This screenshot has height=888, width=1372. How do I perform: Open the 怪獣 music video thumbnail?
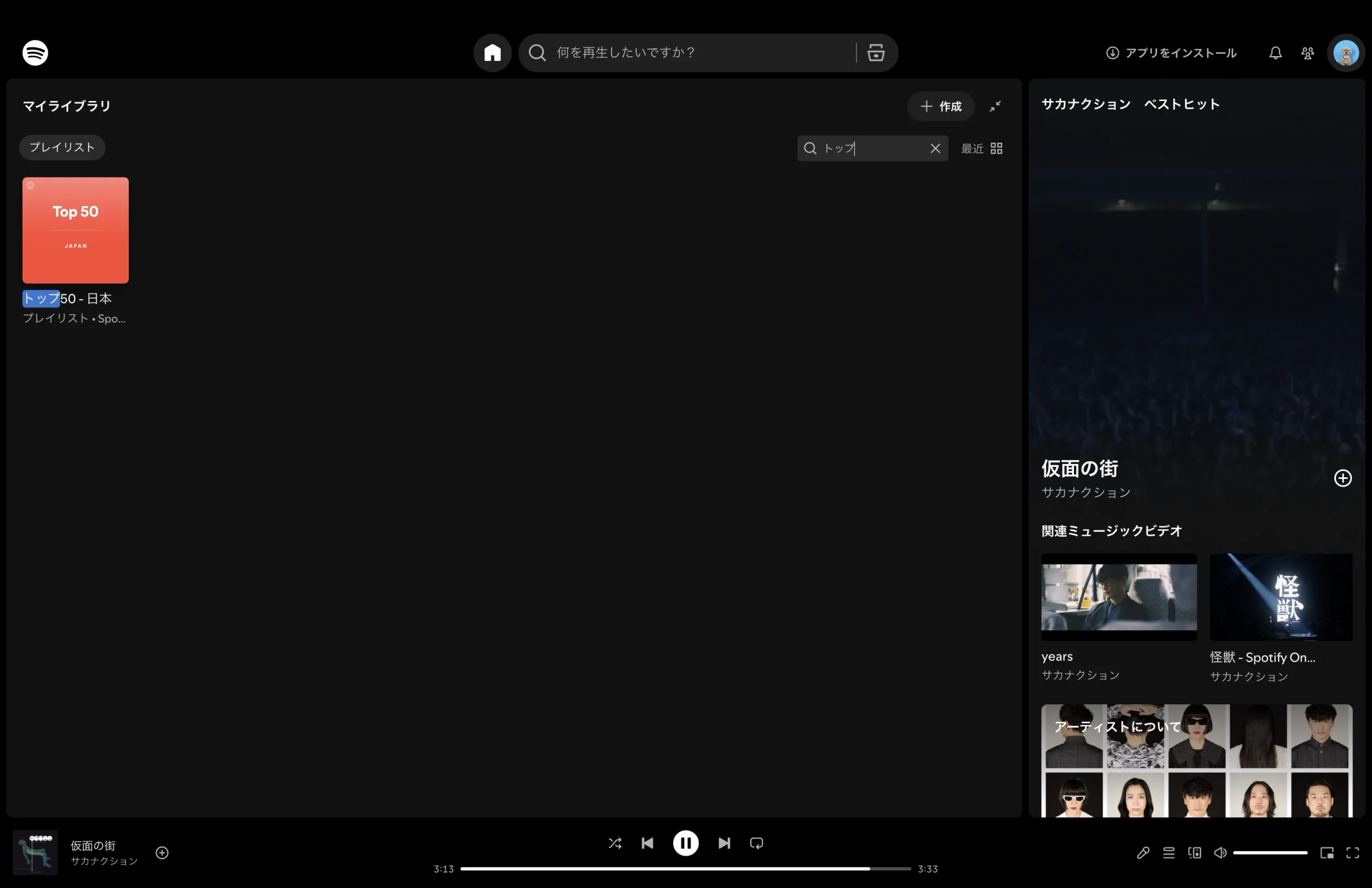click(1281, 597)
